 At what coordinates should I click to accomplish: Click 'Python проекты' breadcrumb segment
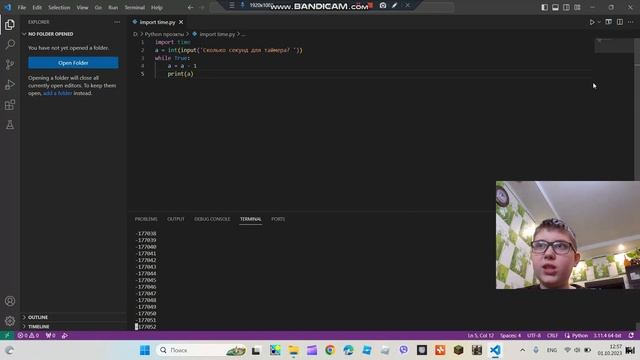(164, 34)
